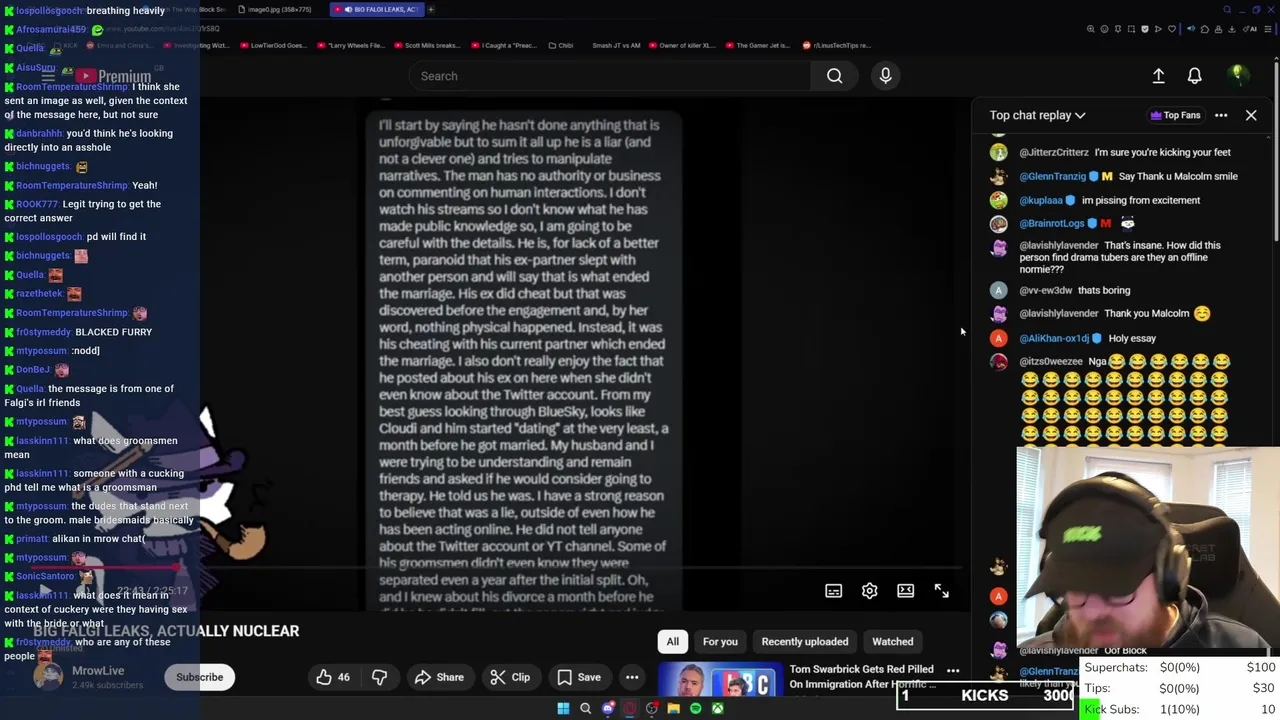The height and width of the screenshot is (720, 1280).
Task: Open Spotify from the taskbar
Action: (x=695, y=709)
